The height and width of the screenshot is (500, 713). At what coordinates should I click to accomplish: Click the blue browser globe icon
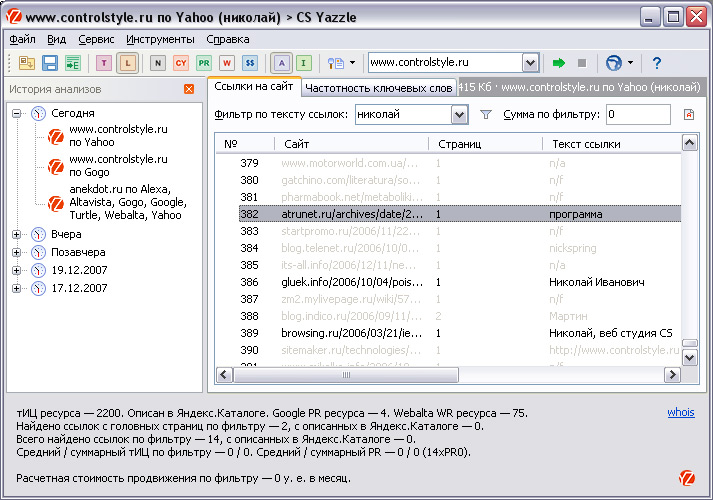click(x=614, y=63)
